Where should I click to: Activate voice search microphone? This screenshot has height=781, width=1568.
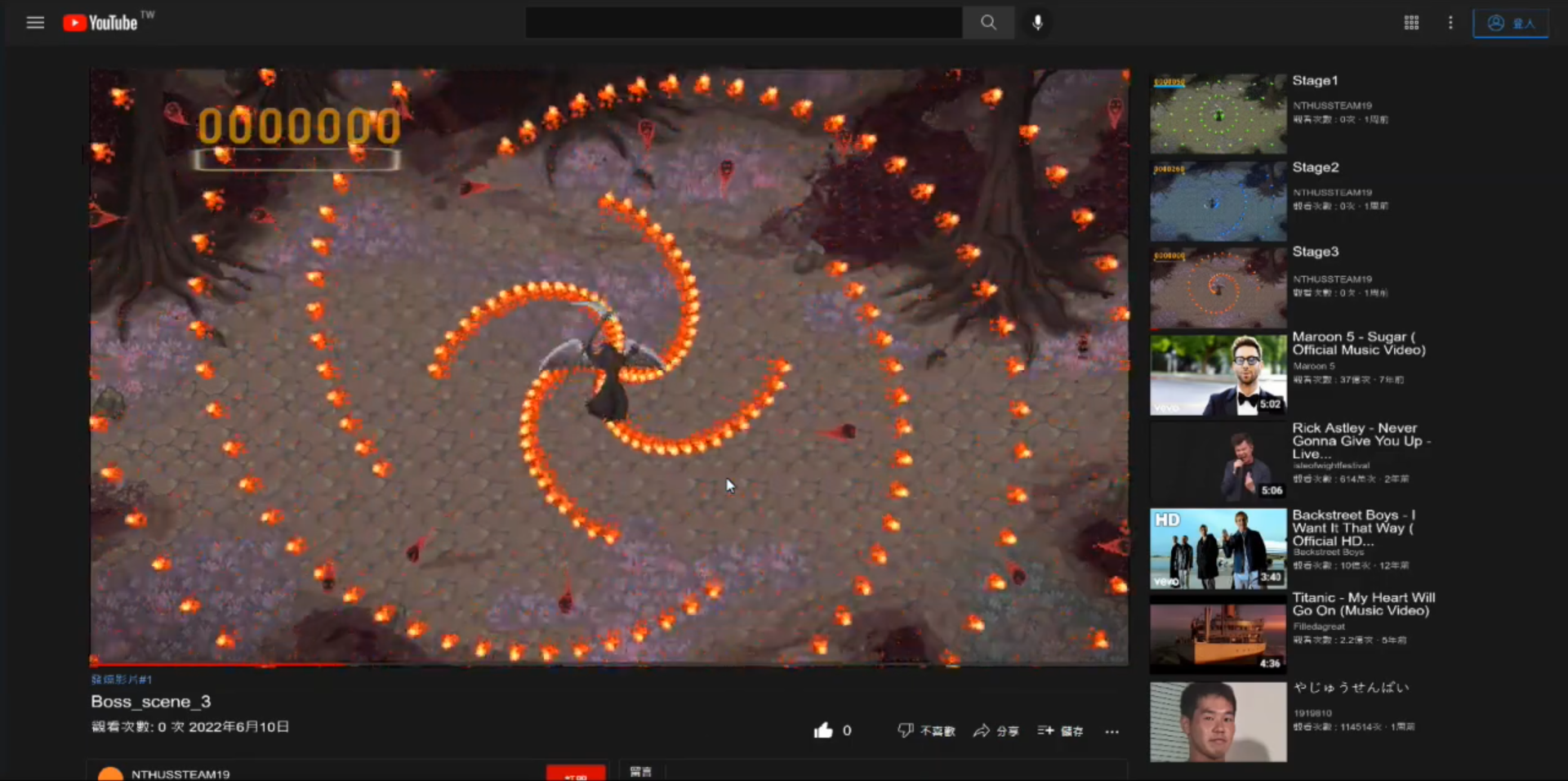pos(1037,23)
